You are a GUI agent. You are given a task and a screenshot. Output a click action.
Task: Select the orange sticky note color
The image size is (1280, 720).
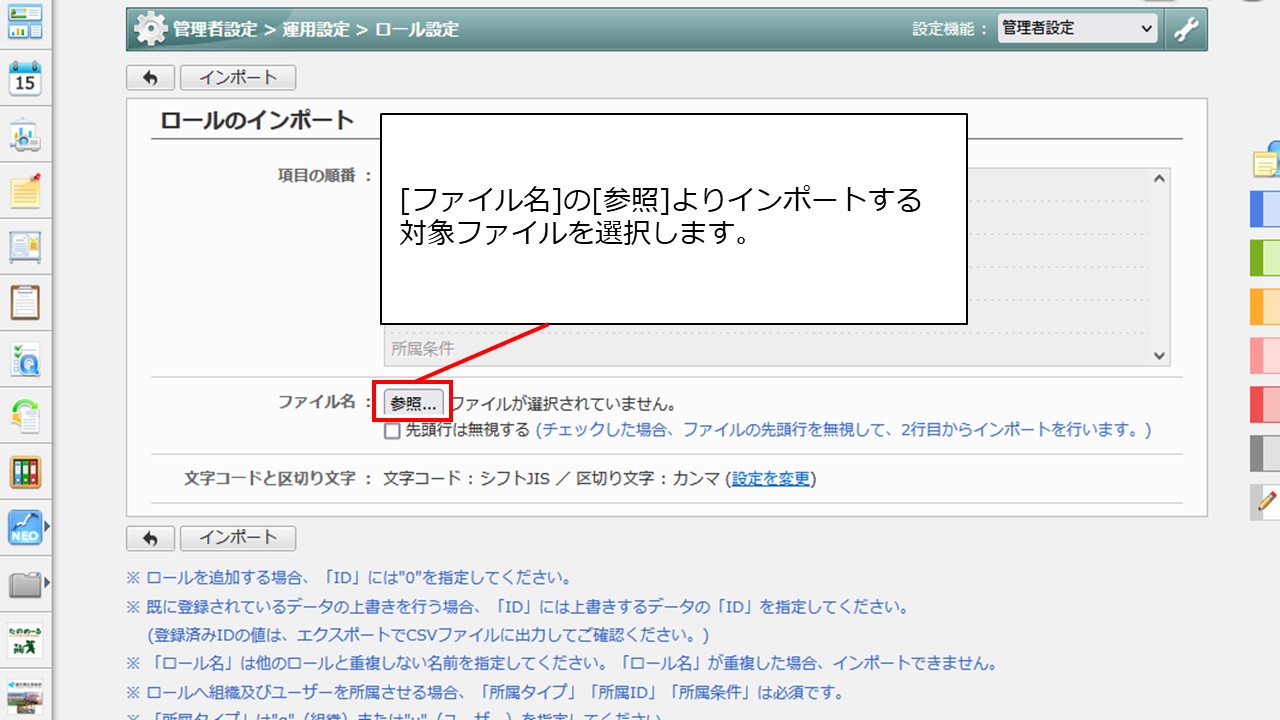tap(1265, 307)
